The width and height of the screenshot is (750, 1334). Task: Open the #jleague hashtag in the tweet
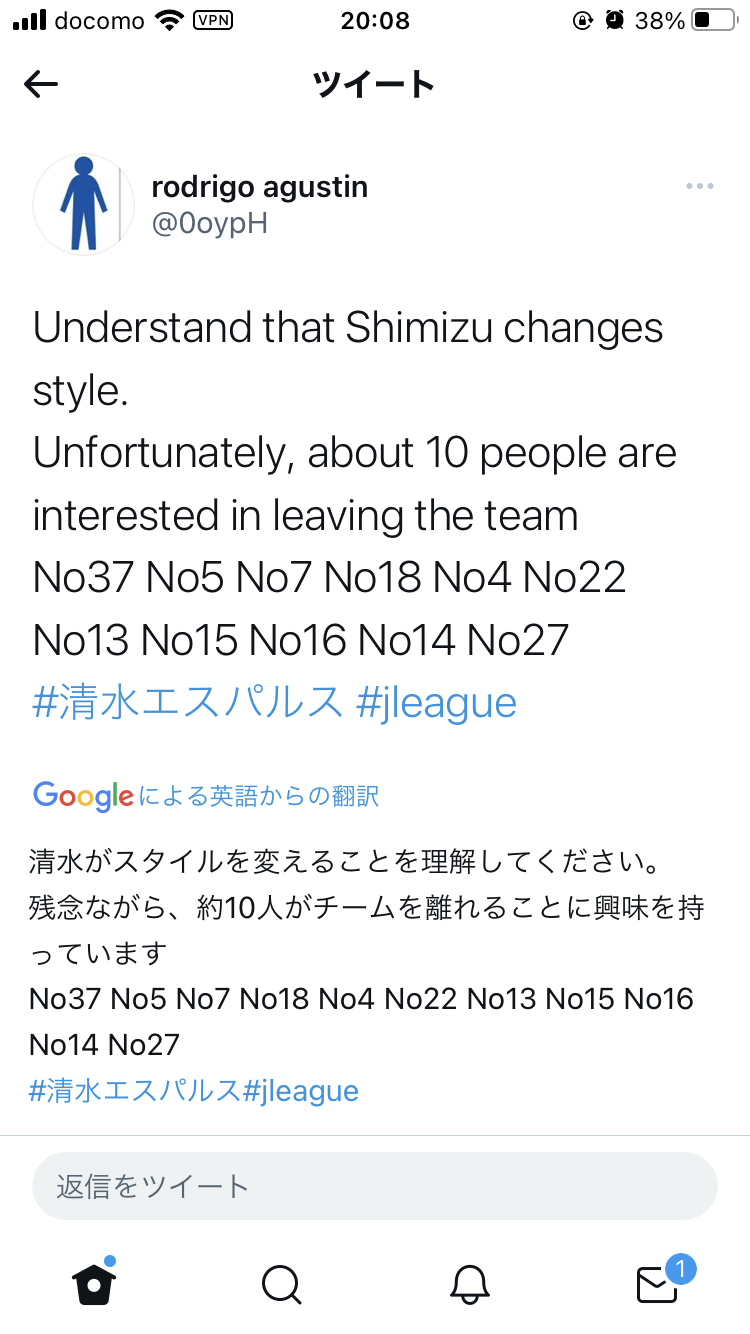point(437,702)
